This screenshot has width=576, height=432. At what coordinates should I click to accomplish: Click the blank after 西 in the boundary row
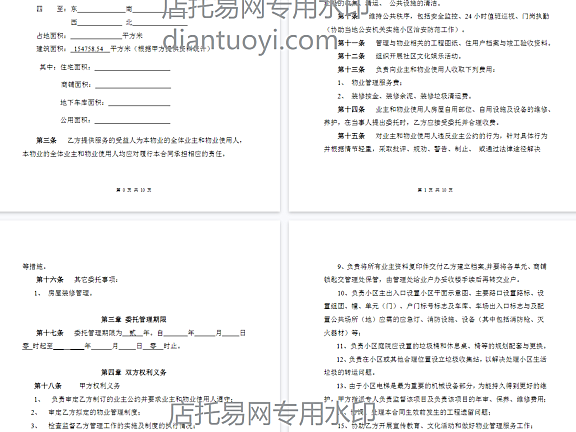[100, 23]
